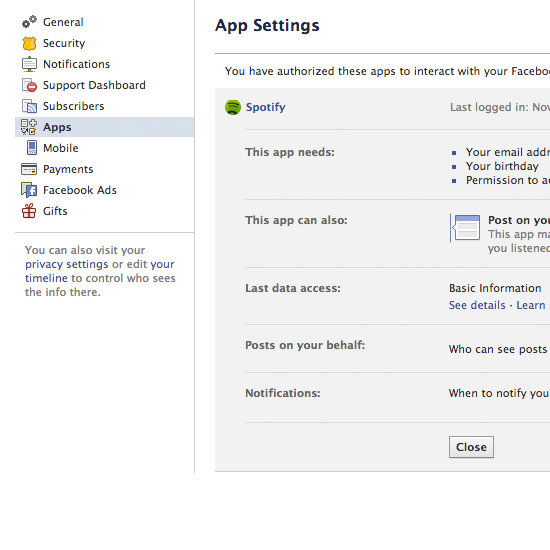Click the 'Who can see posts' text
The height and width of the screenshot is (550, 550).
(x=498, y=349)
